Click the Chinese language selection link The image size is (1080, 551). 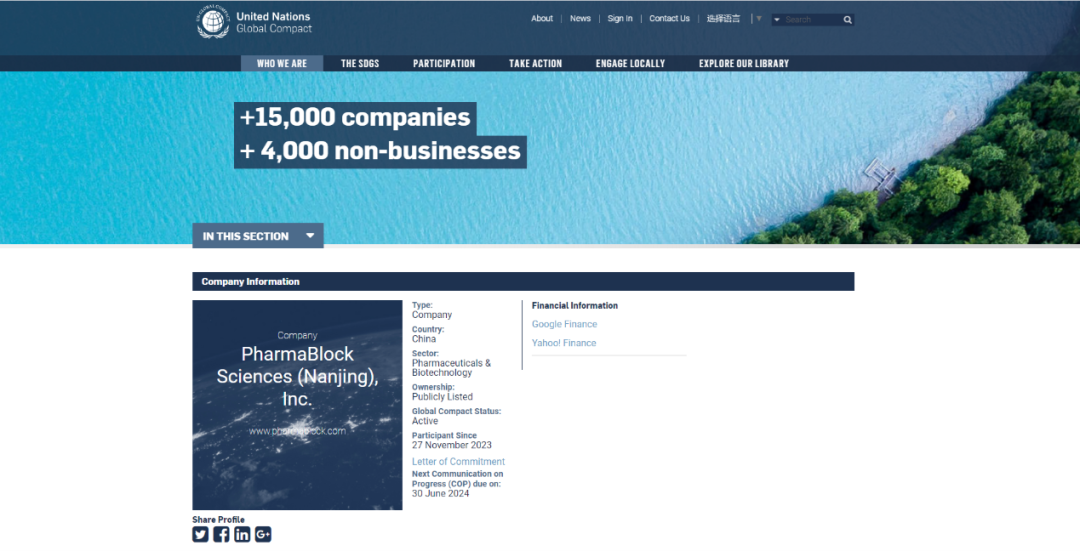(x=723, y=19)
